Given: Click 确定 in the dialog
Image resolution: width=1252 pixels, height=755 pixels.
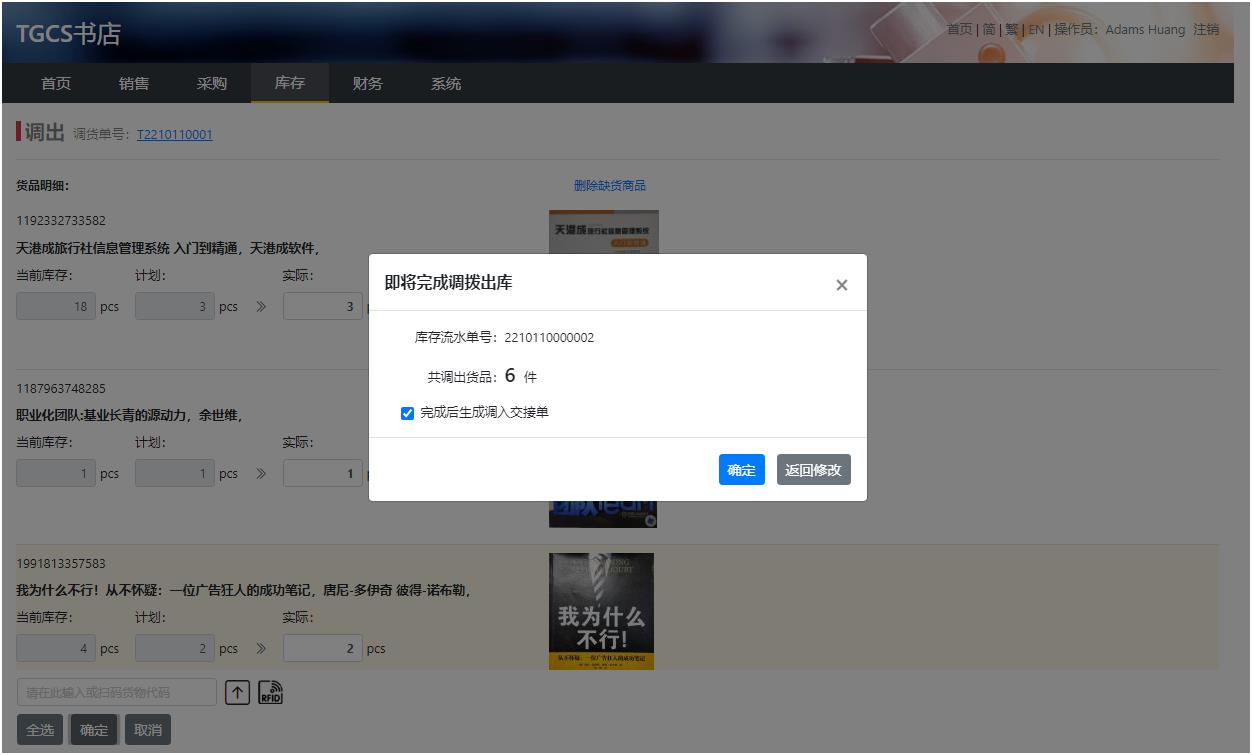Looking at the screenshot, I should pyautogui.click(x=741, y=470).
